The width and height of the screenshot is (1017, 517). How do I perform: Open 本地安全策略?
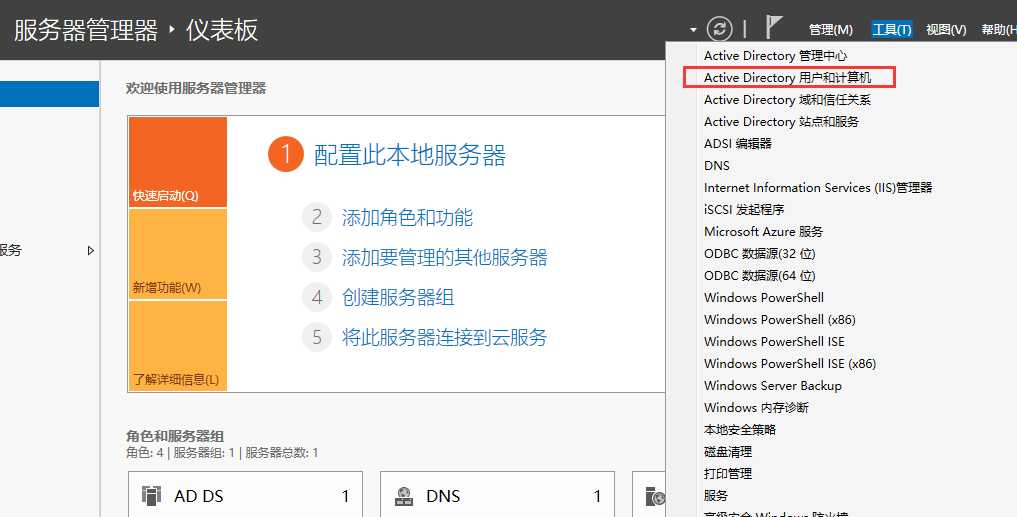click(x=740, y=429)
